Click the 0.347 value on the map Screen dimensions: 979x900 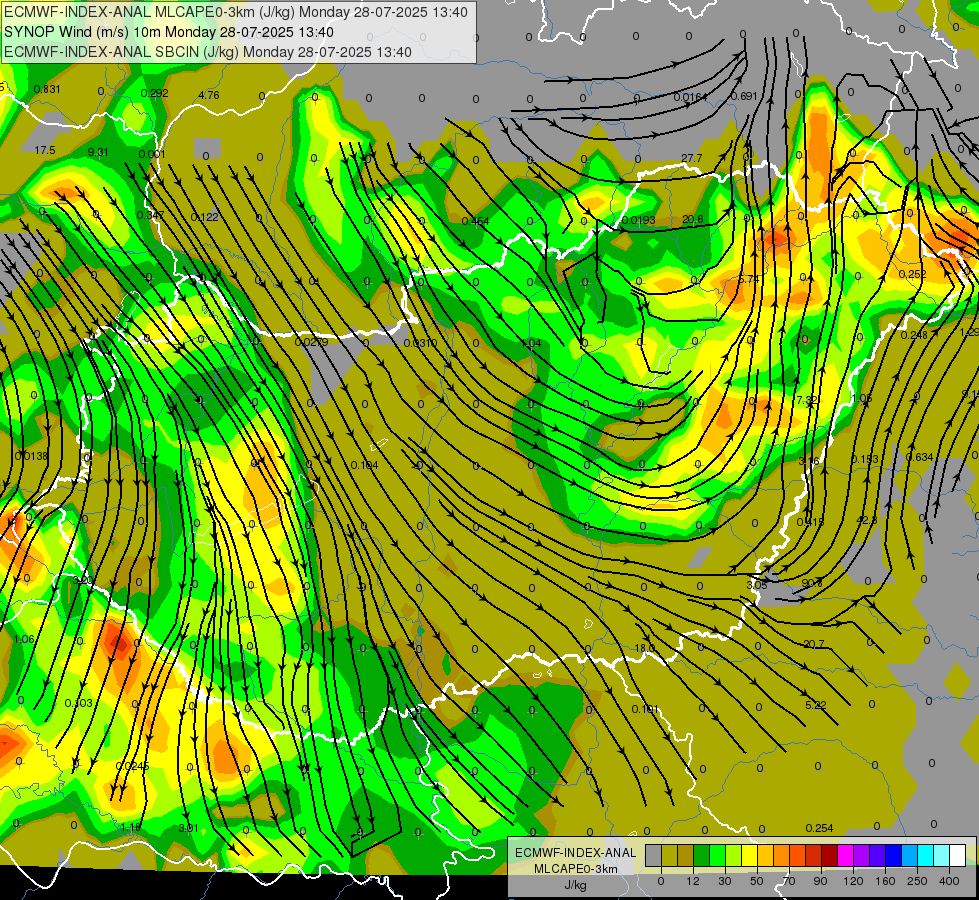[150, 215]
